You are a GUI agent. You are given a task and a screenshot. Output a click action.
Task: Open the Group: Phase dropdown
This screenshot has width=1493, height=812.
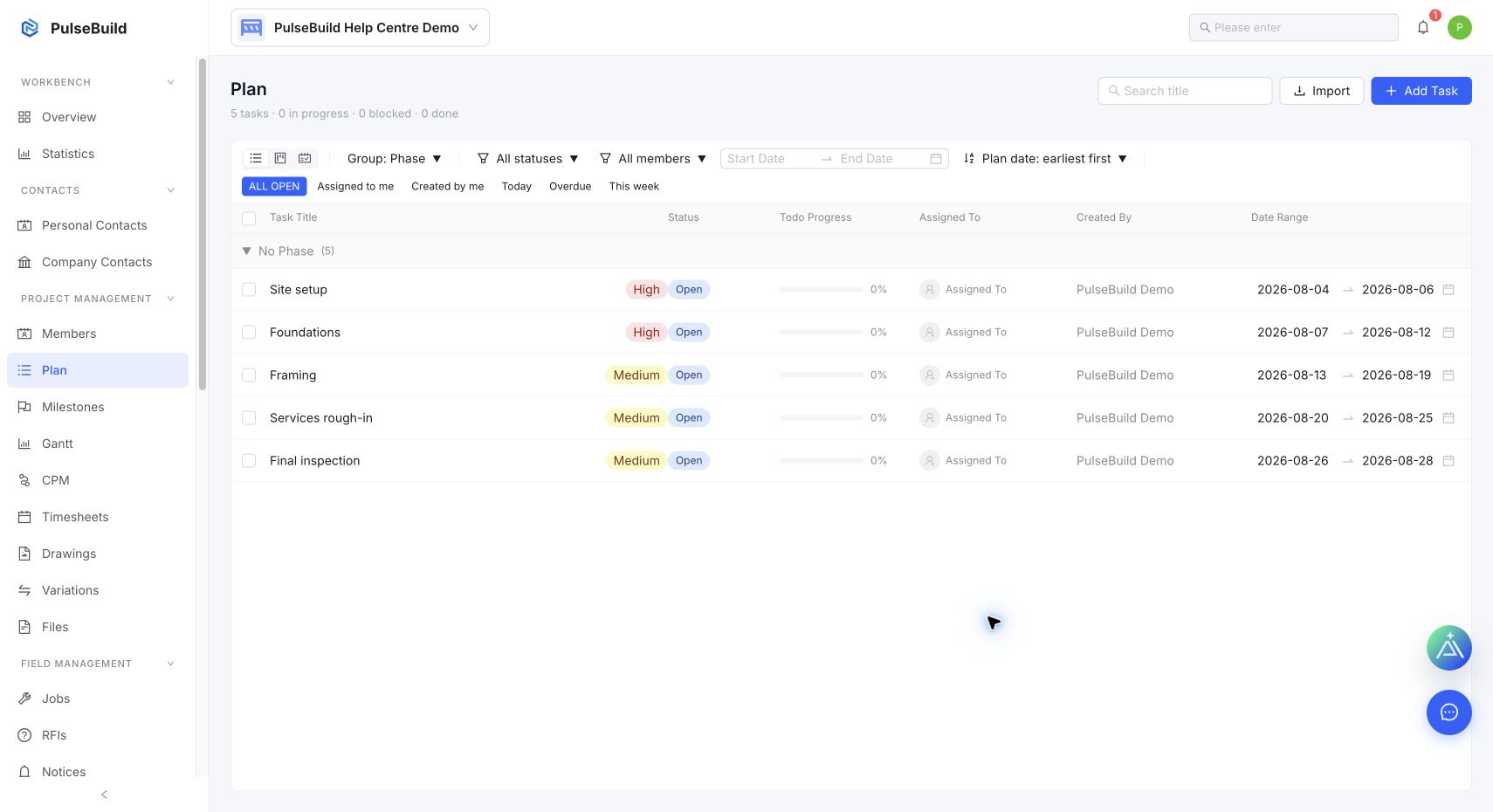(395, 158)
